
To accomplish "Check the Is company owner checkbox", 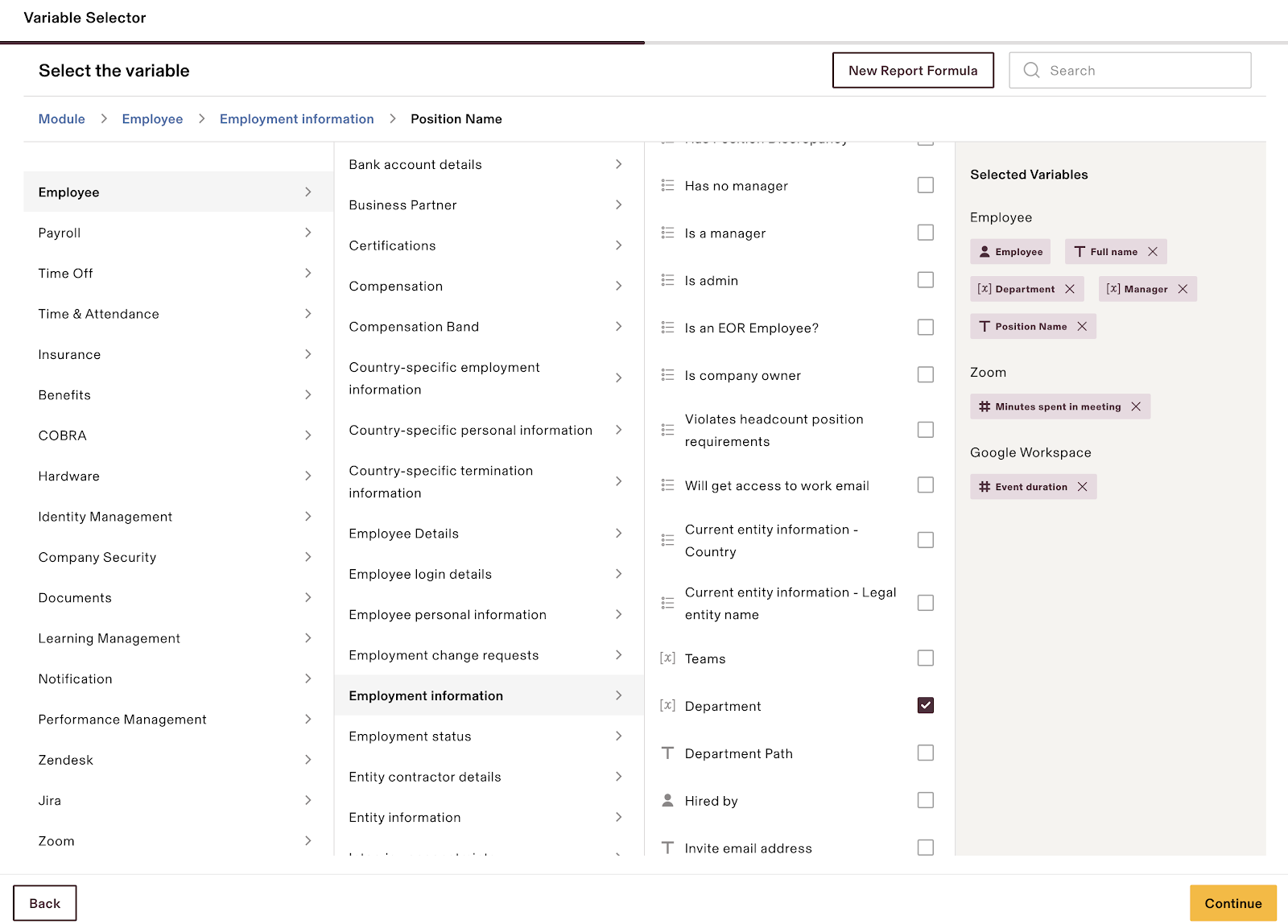I will click(x=926, y=375).
